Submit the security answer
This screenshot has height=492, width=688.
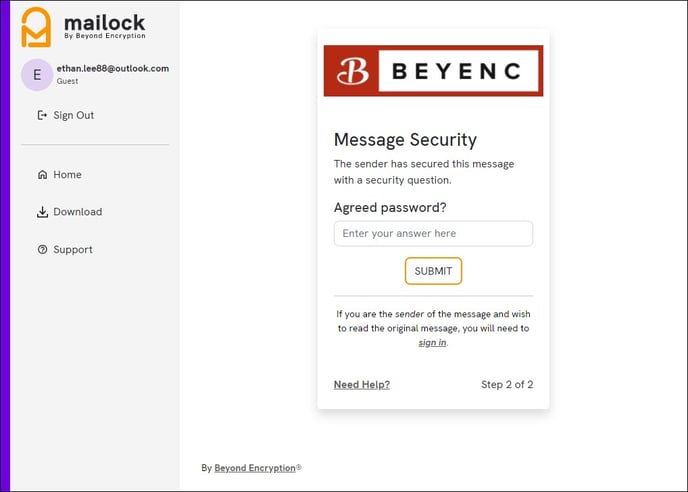coord(433,271)
